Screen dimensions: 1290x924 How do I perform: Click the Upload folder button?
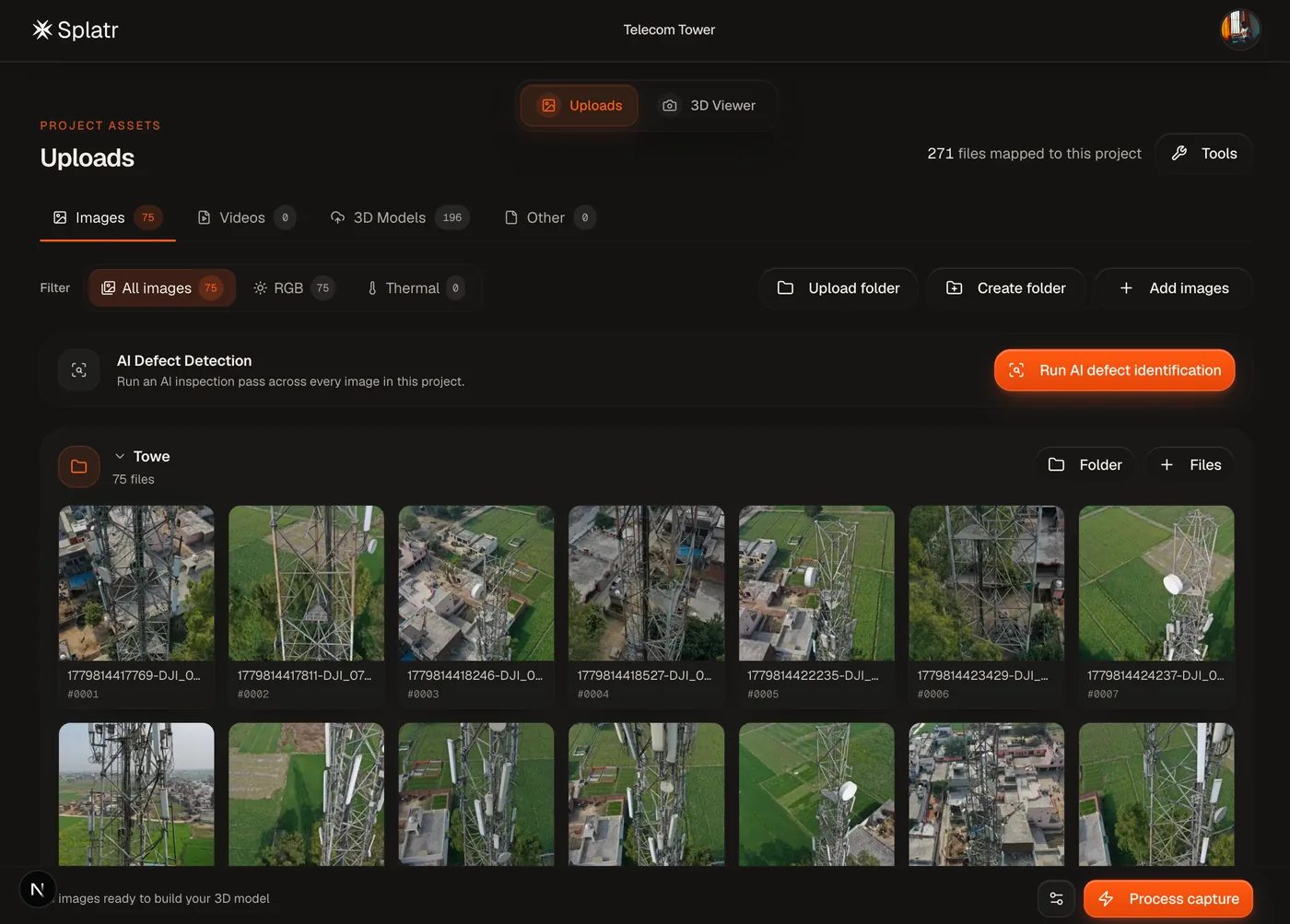tap(838, 288)
